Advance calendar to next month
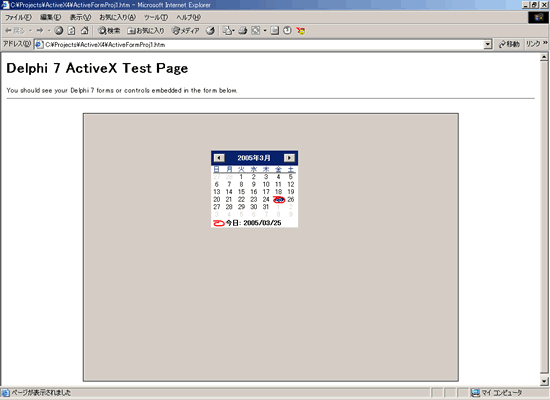 [289, 158]
